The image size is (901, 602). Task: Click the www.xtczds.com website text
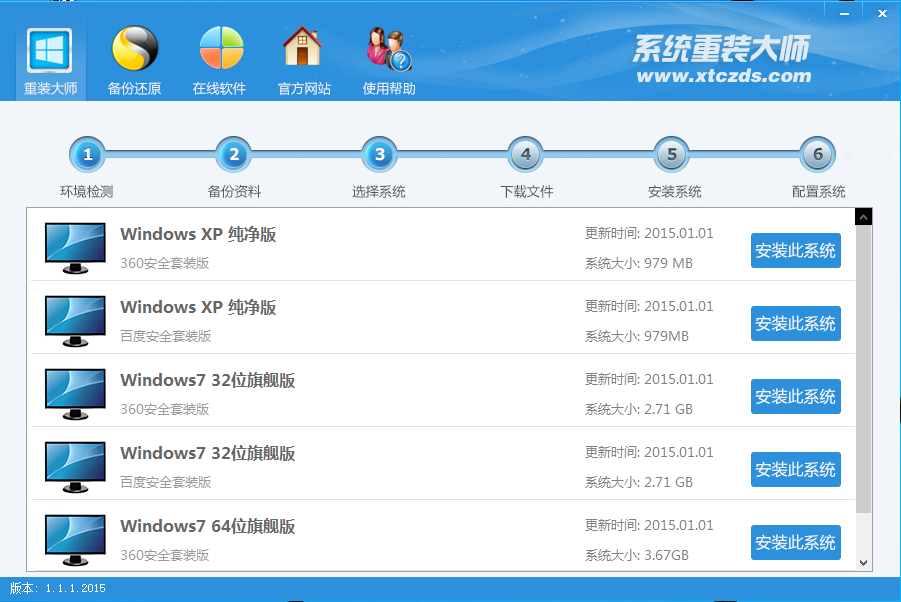(x=724, y=76)
